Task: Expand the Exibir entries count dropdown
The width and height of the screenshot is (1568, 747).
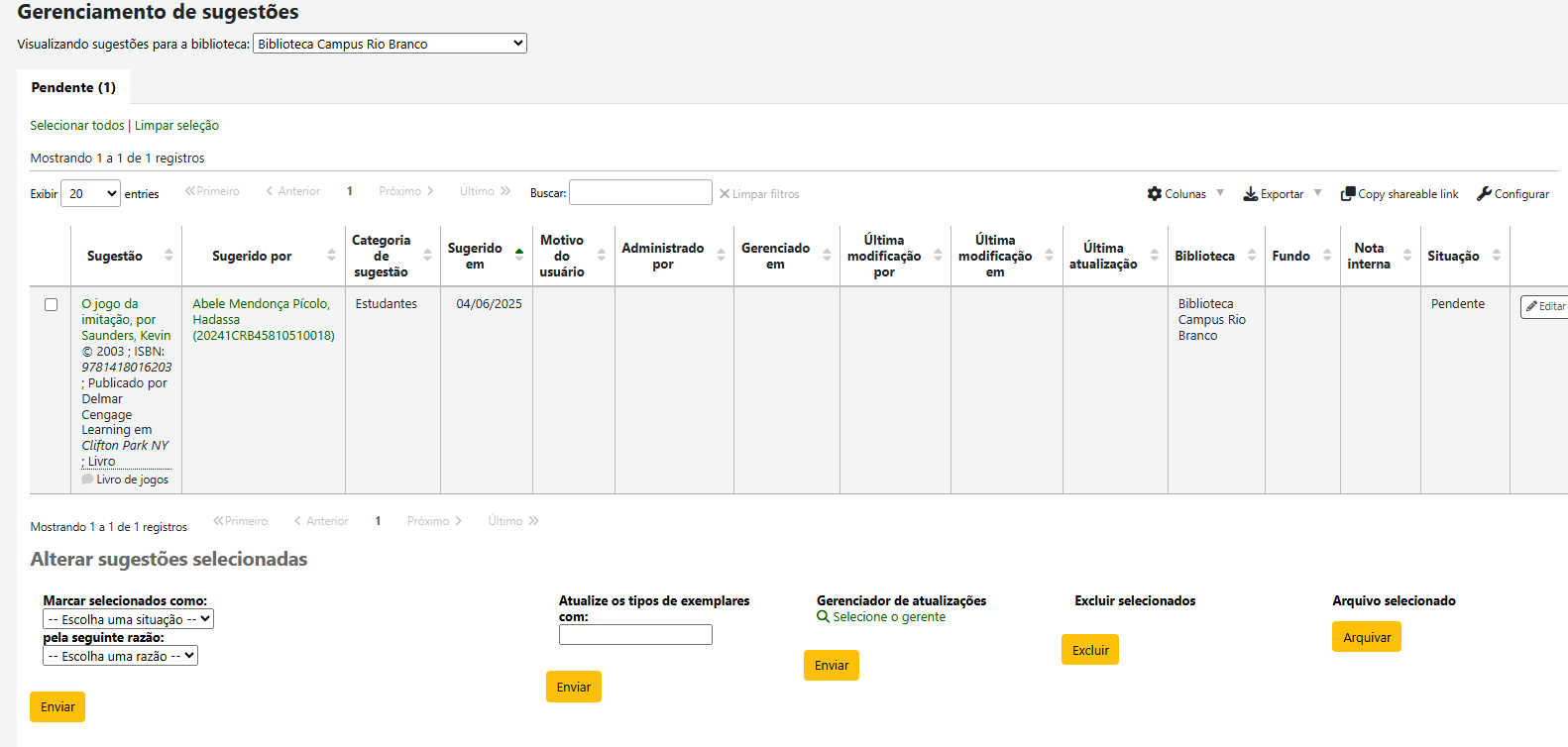Action: [90, 194]
